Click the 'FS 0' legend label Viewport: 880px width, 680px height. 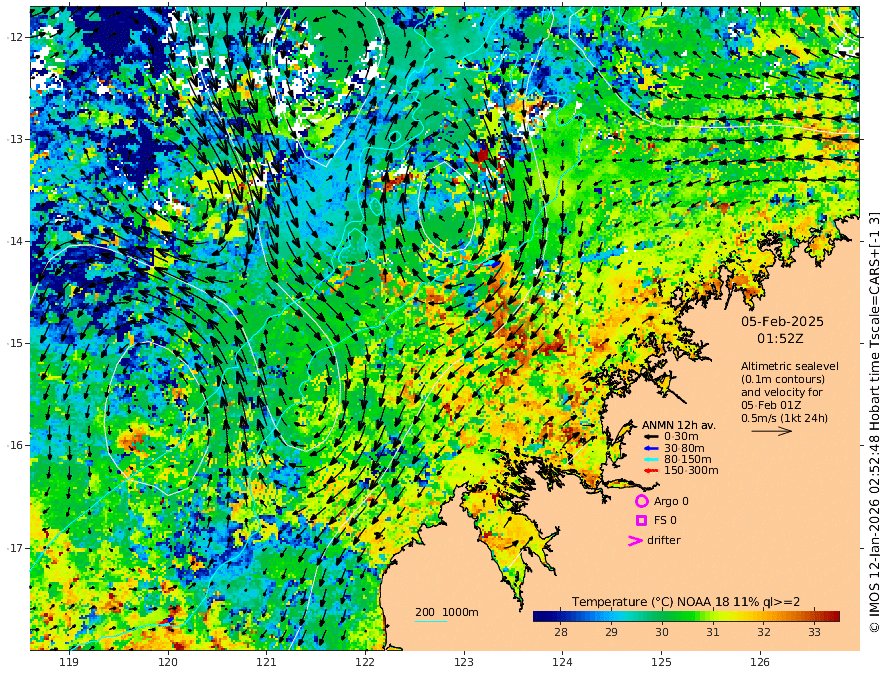pos(665,521)
